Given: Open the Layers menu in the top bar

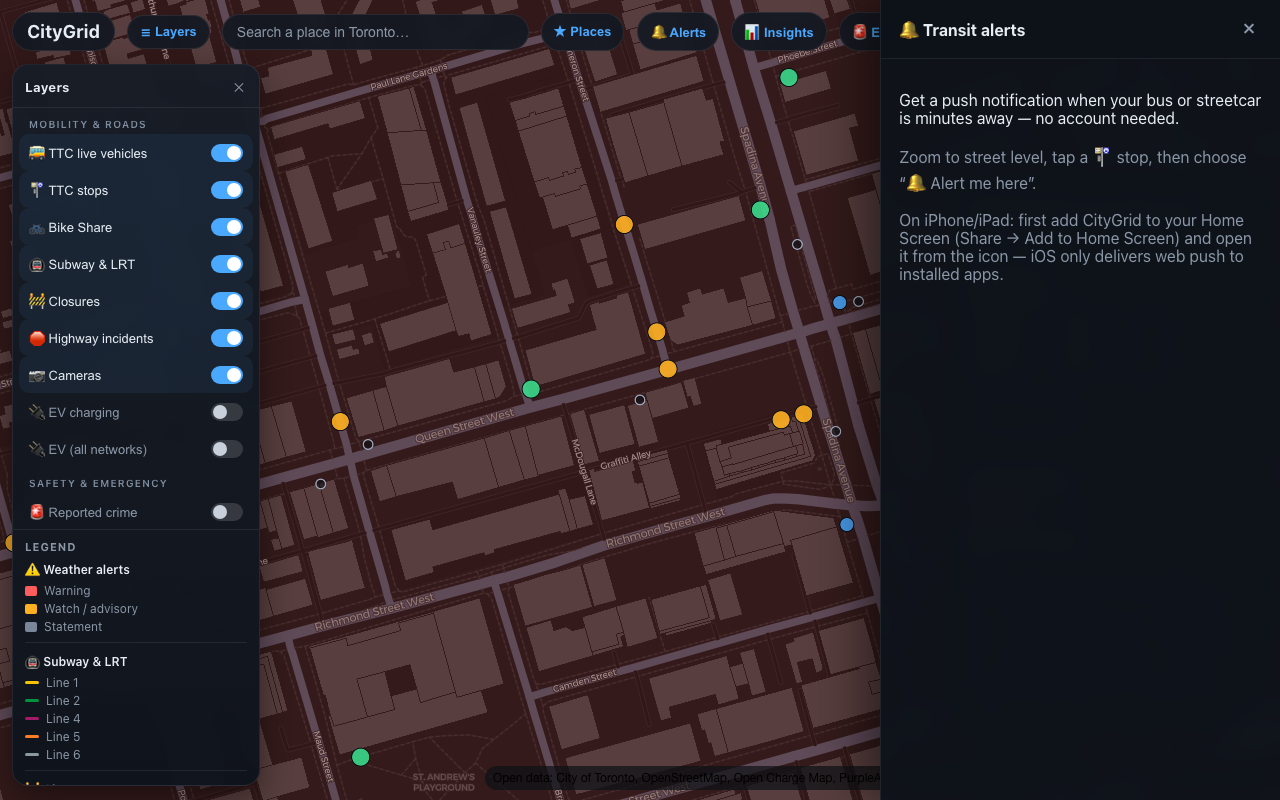Looking at the screenshot, I should [x=169, y=32].
